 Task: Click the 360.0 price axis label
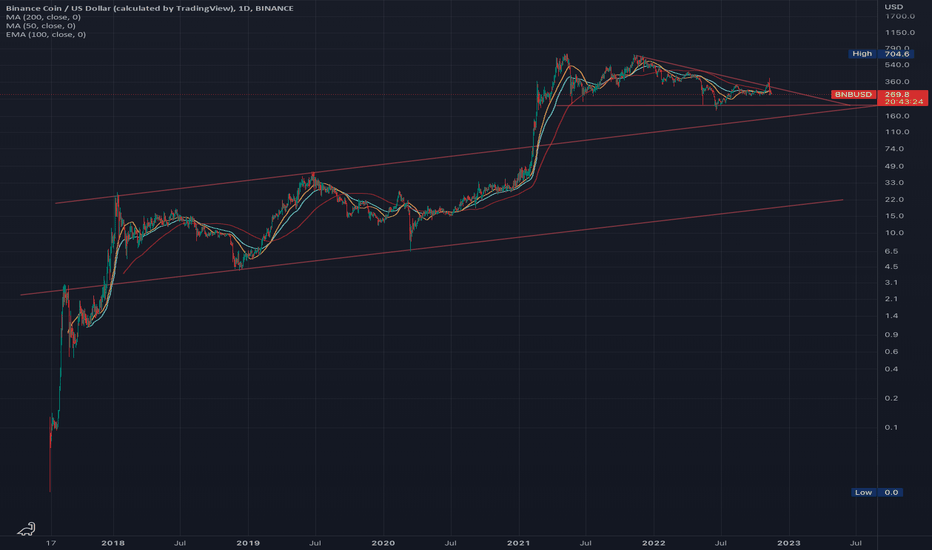[897, 82]
